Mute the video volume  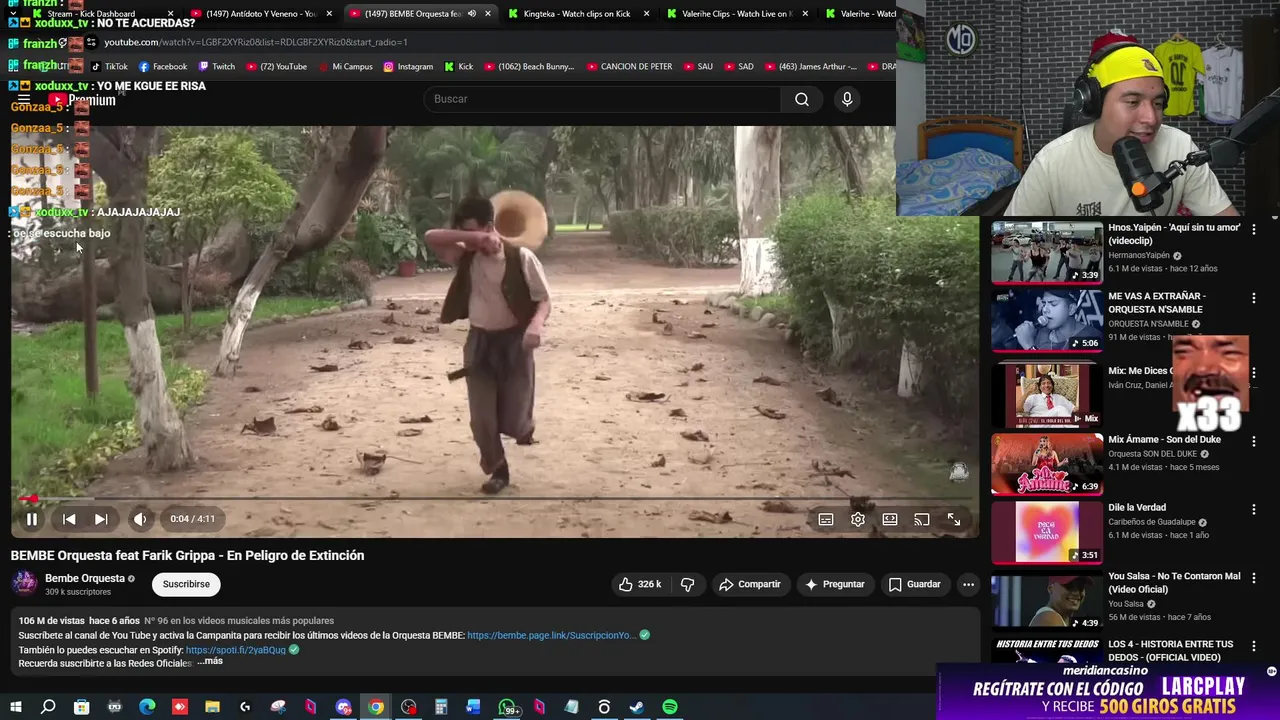point(140,519)
